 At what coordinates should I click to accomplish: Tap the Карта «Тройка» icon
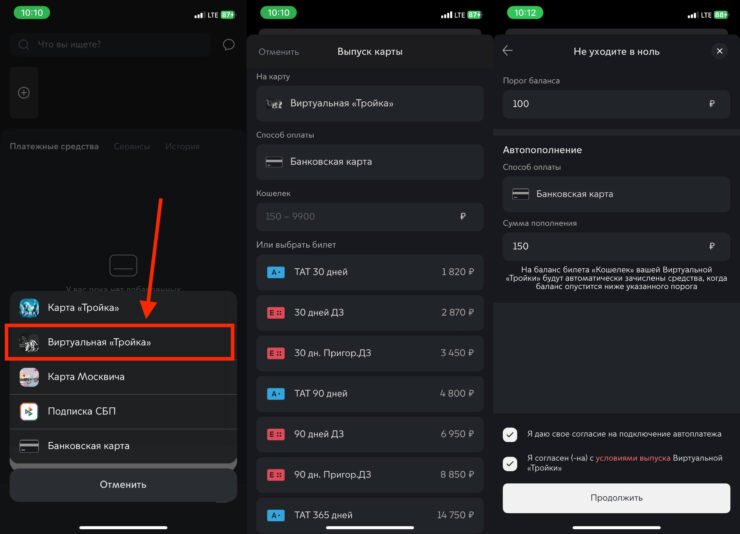29,308
